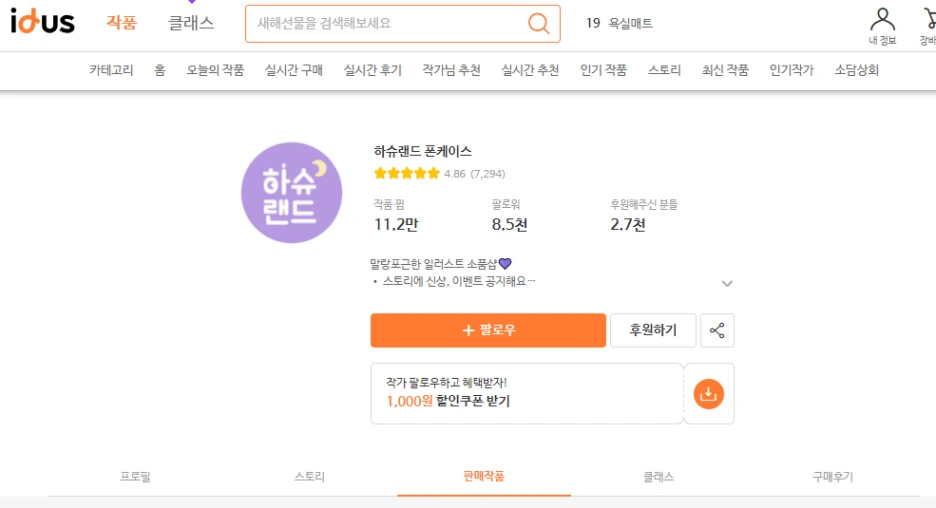Expand the shop description chevron
Image resolution: width=936 pixels, height=508 pixels.
[726, 284]
